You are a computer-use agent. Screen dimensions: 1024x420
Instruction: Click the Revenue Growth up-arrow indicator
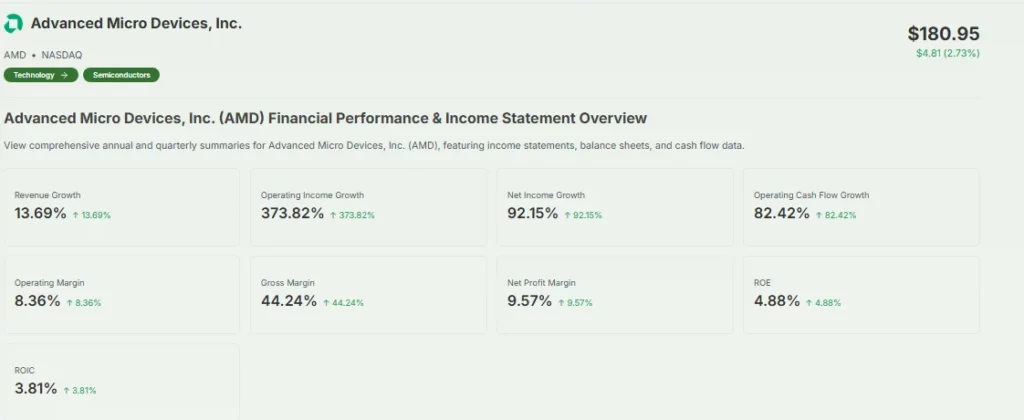tap(76, 215)
